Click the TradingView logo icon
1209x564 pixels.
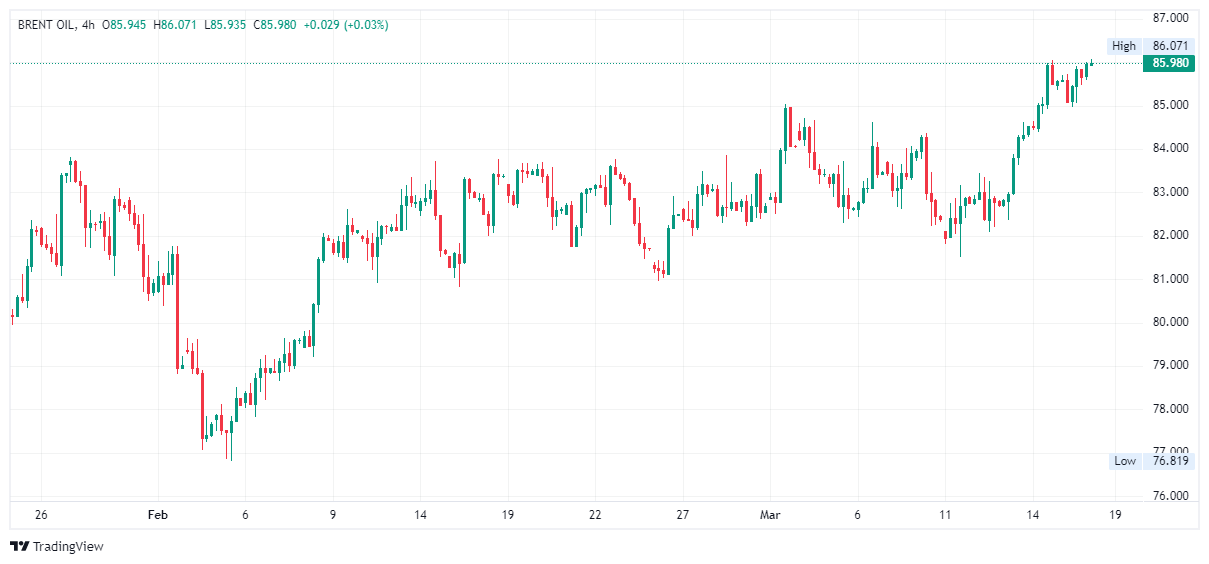click(19, 546)
